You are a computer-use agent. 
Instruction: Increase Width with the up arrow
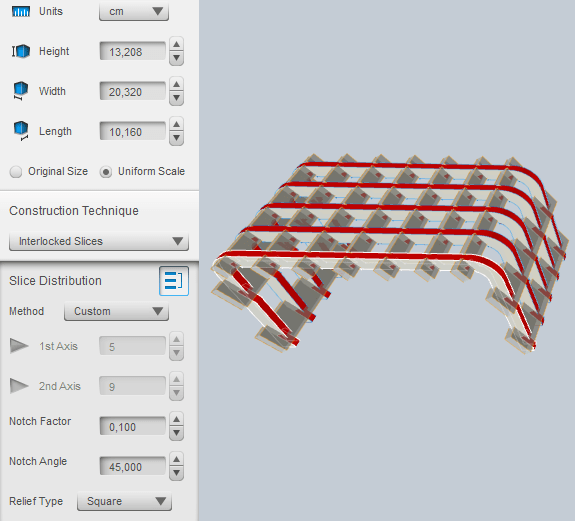coord(176,84)
